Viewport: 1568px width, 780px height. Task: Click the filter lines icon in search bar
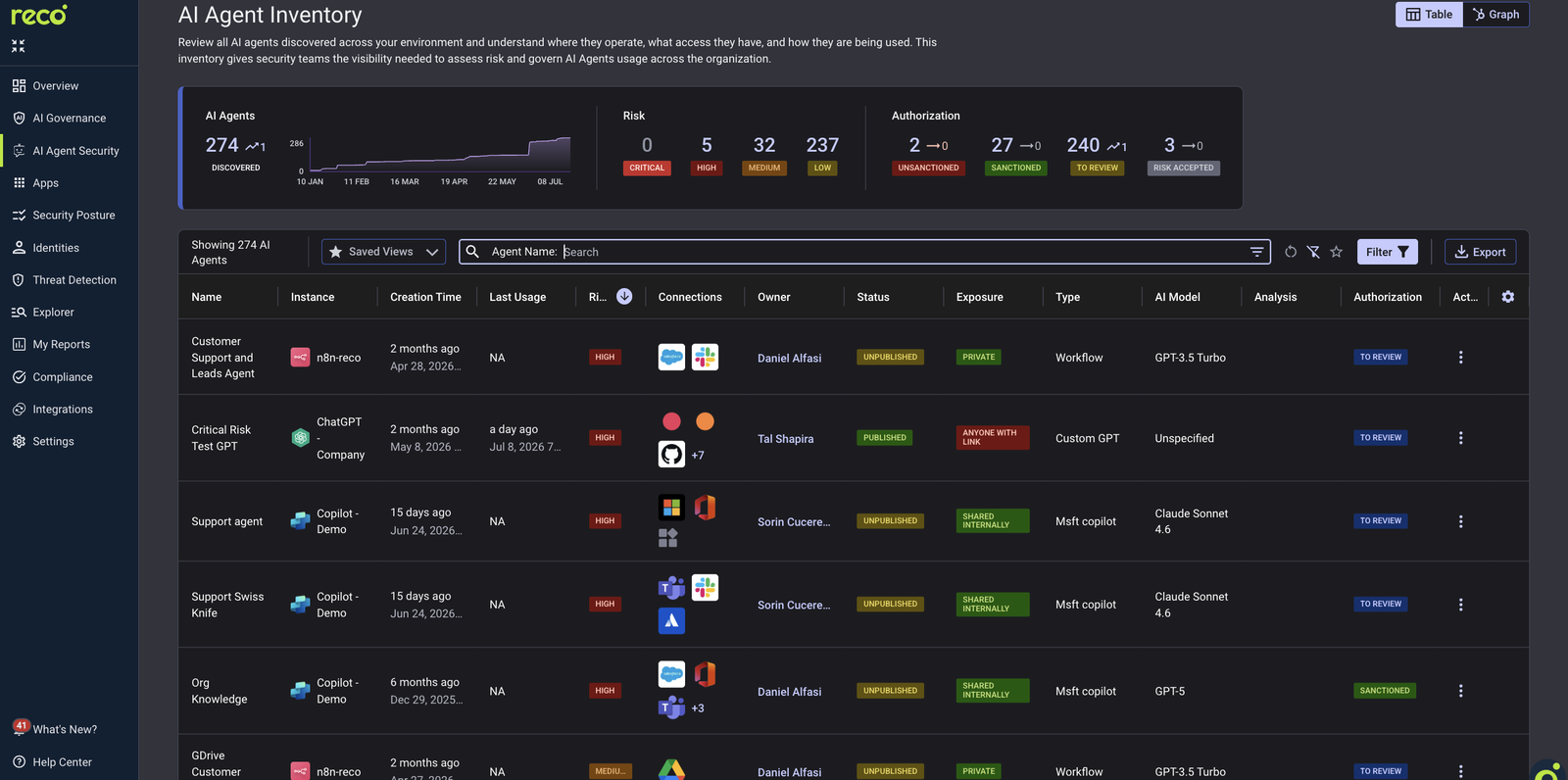(x=1256, y=252)
